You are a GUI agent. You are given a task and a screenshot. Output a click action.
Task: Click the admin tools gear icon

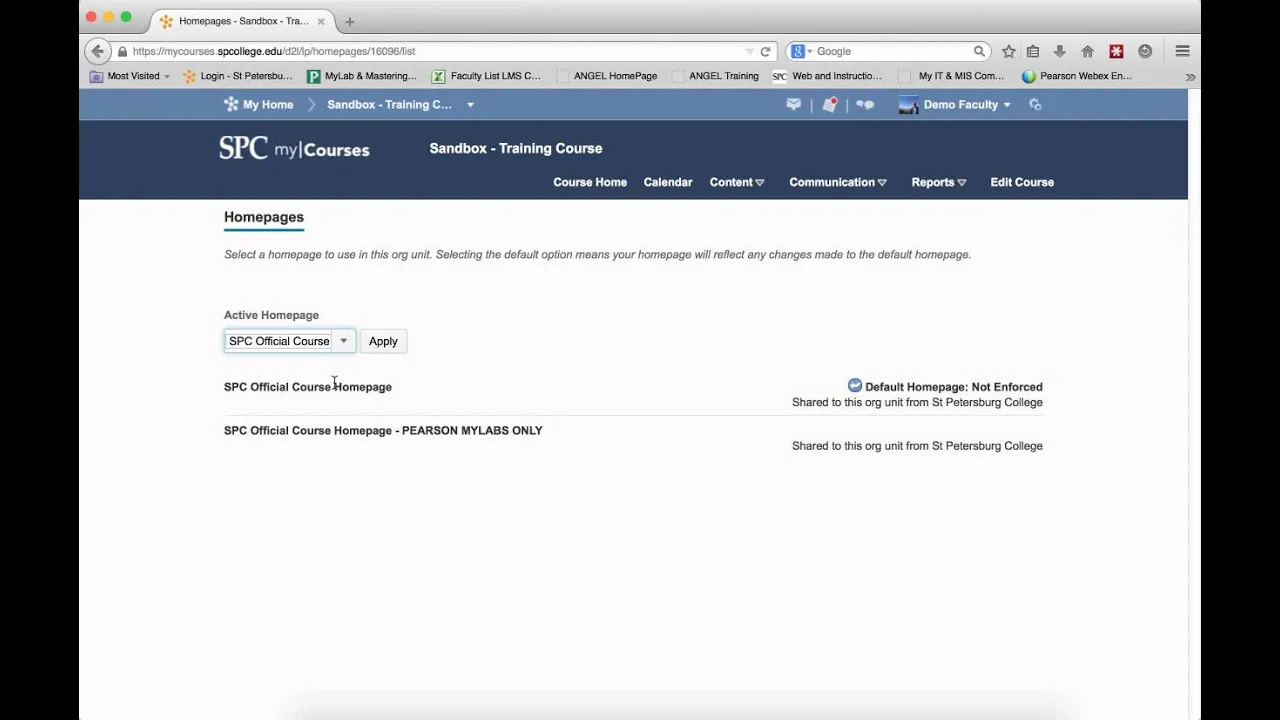[1035, 104]
